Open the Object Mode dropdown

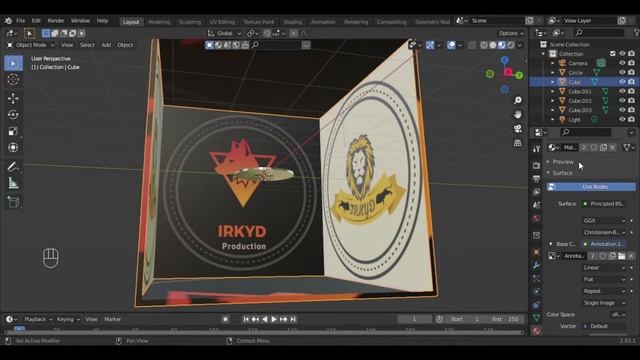point(31,45)
